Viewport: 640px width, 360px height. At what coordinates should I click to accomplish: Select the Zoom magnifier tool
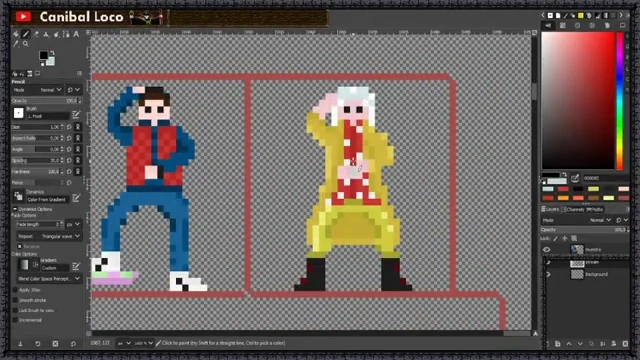pos(26,44)
